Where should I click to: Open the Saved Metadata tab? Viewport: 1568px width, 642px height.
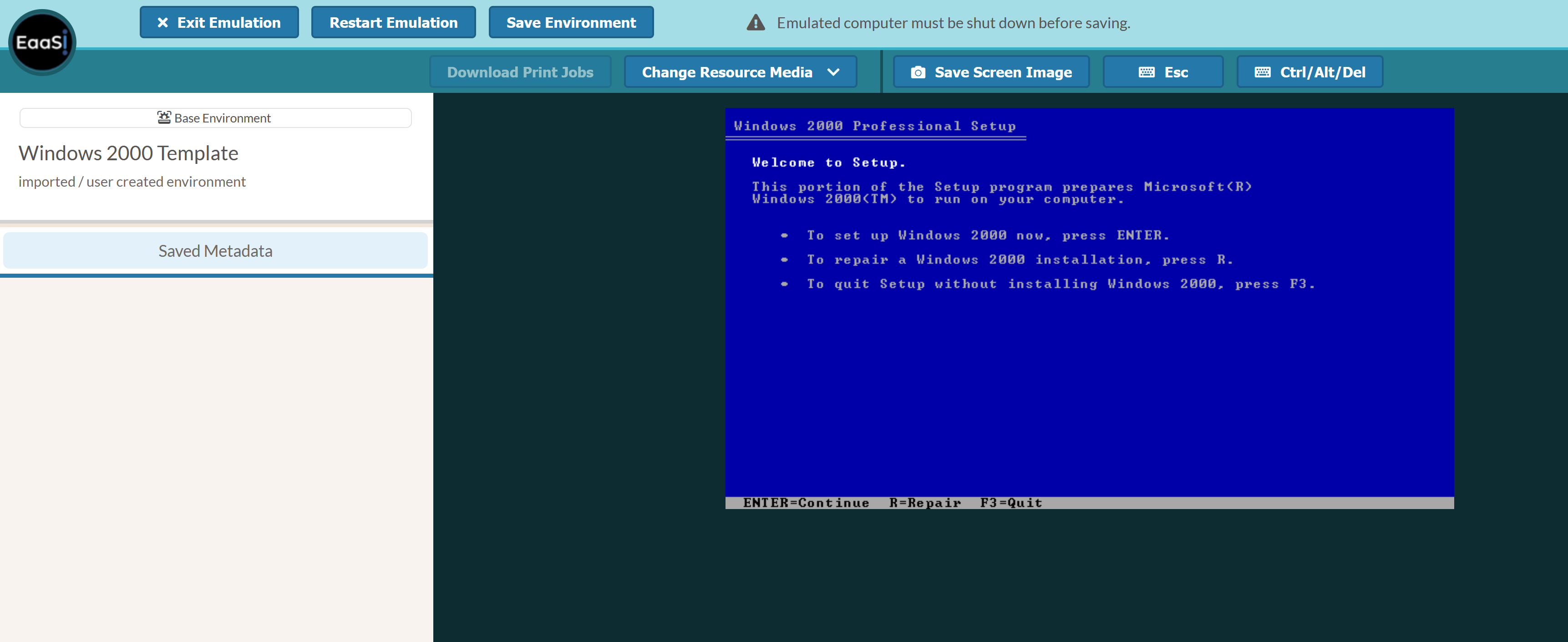point(215,250)
